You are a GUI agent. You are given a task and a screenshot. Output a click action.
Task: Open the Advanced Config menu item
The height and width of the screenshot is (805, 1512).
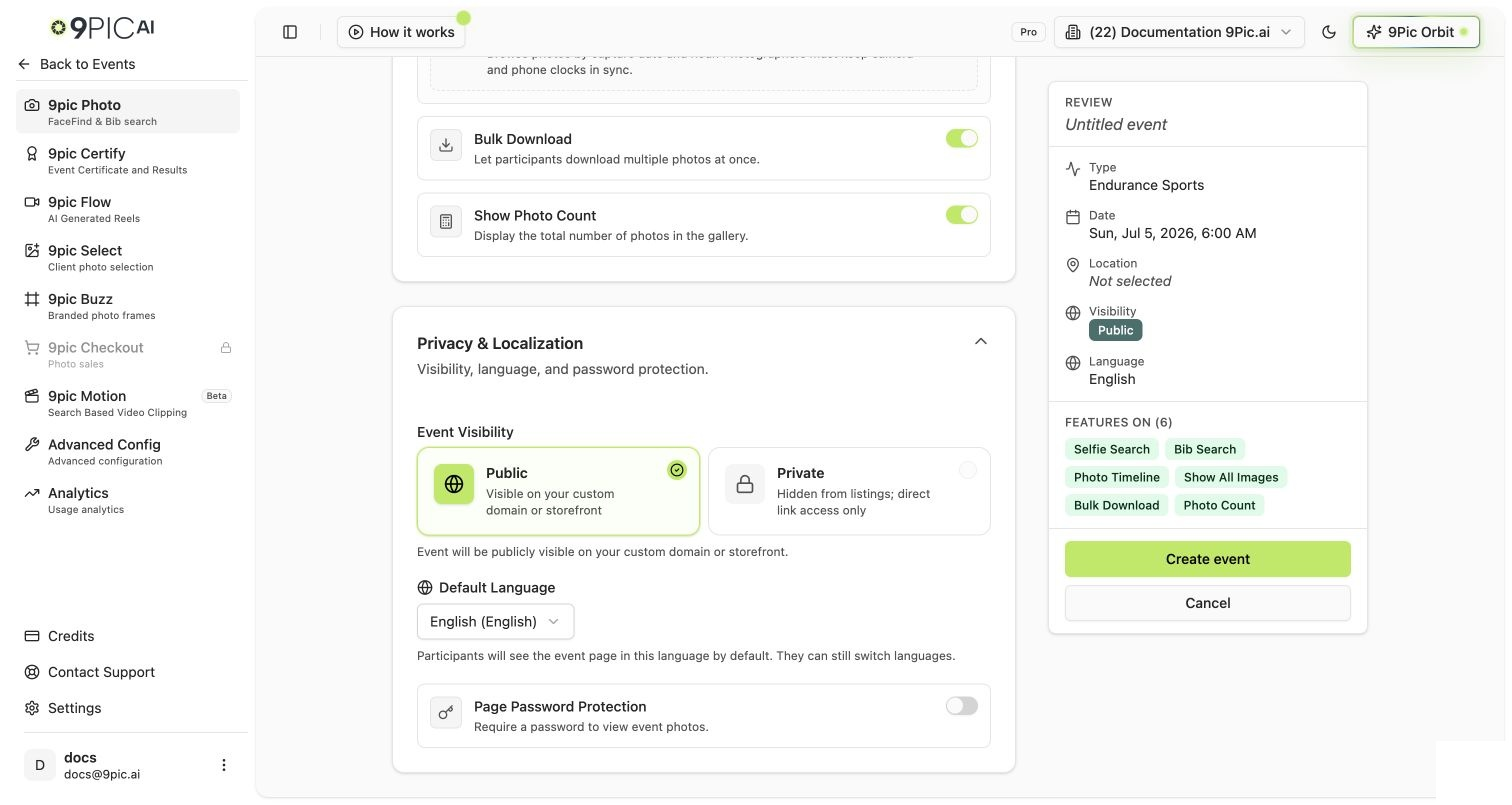pos(128,451)
